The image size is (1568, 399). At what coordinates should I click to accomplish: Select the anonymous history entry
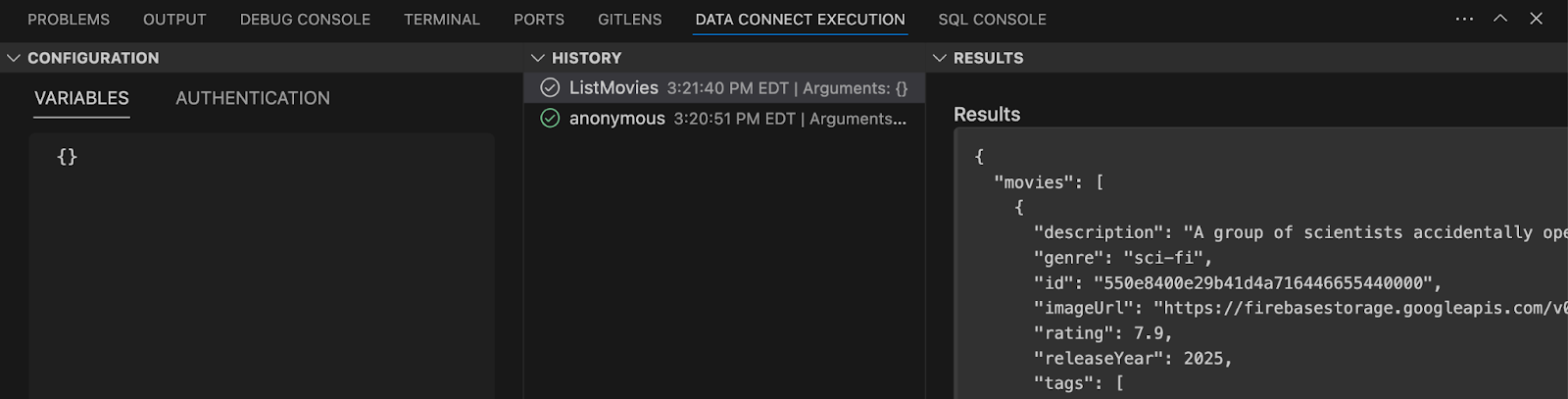coord(617,119)
